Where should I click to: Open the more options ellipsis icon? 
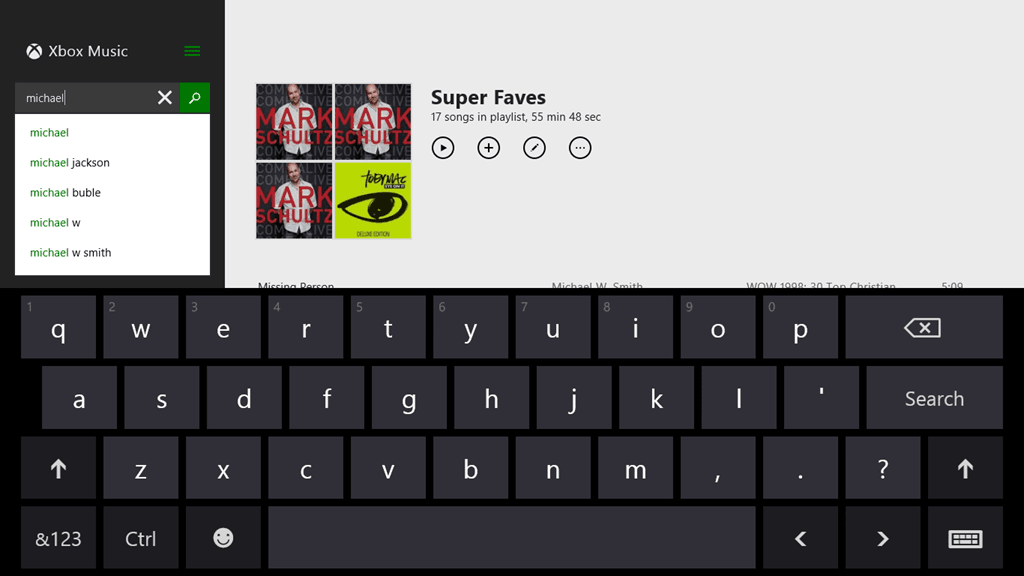(580, 148)
